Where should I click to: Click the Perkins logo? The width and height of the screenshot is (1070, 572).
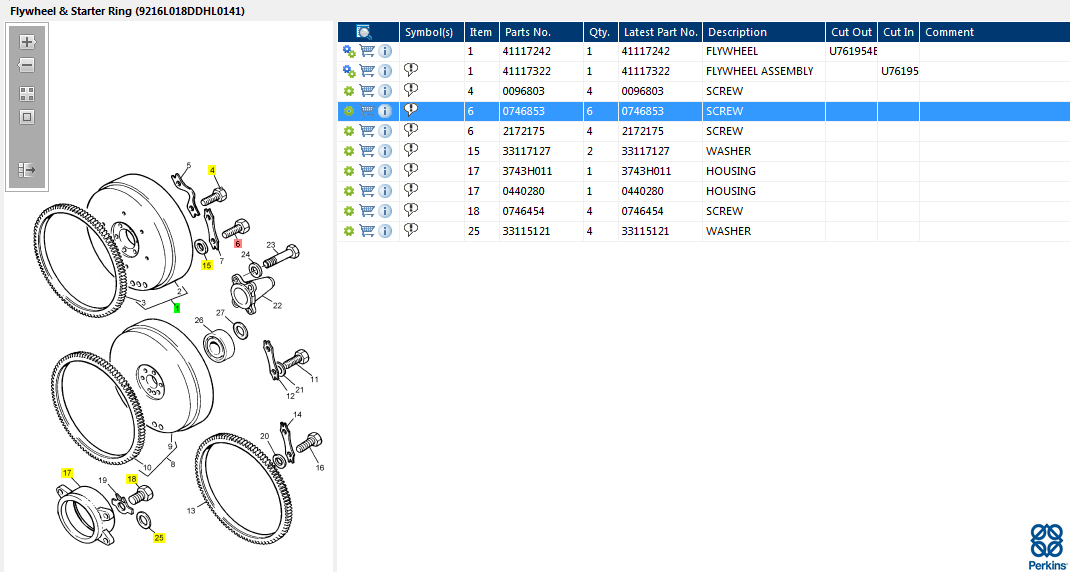1047,546
